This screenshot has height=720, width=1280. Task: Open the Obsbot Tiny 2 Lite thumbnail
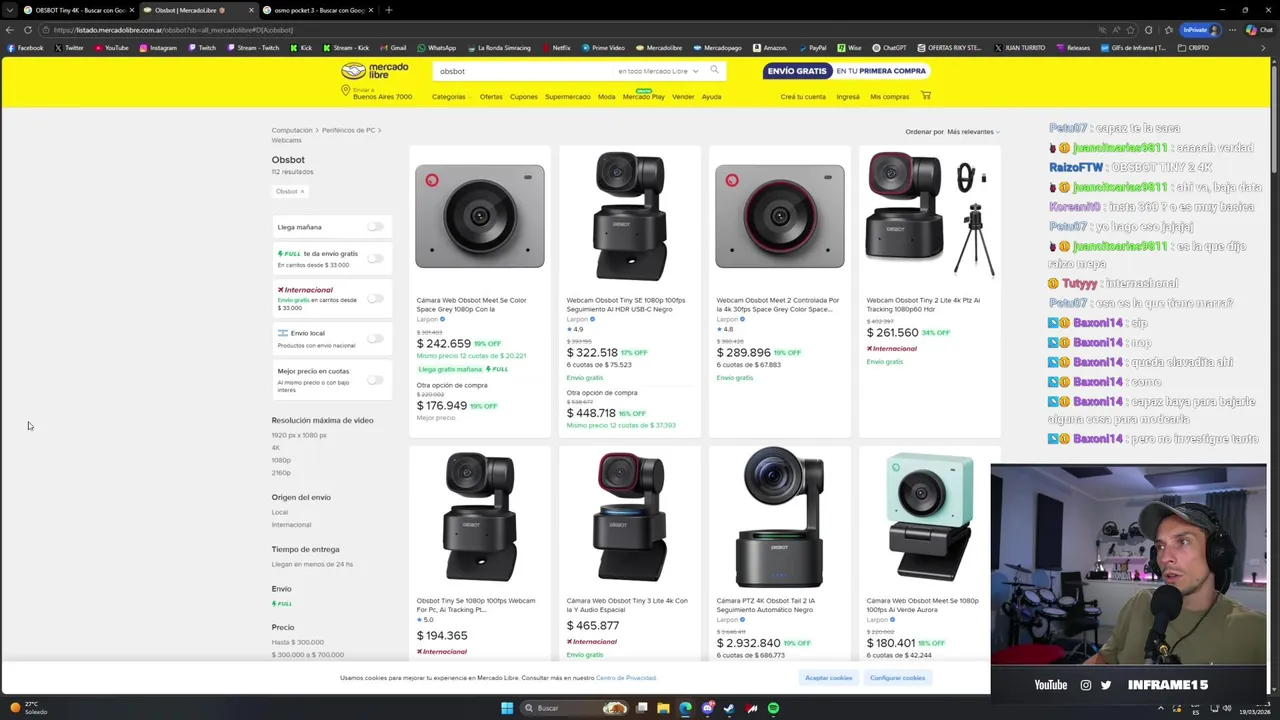[930, 217]
